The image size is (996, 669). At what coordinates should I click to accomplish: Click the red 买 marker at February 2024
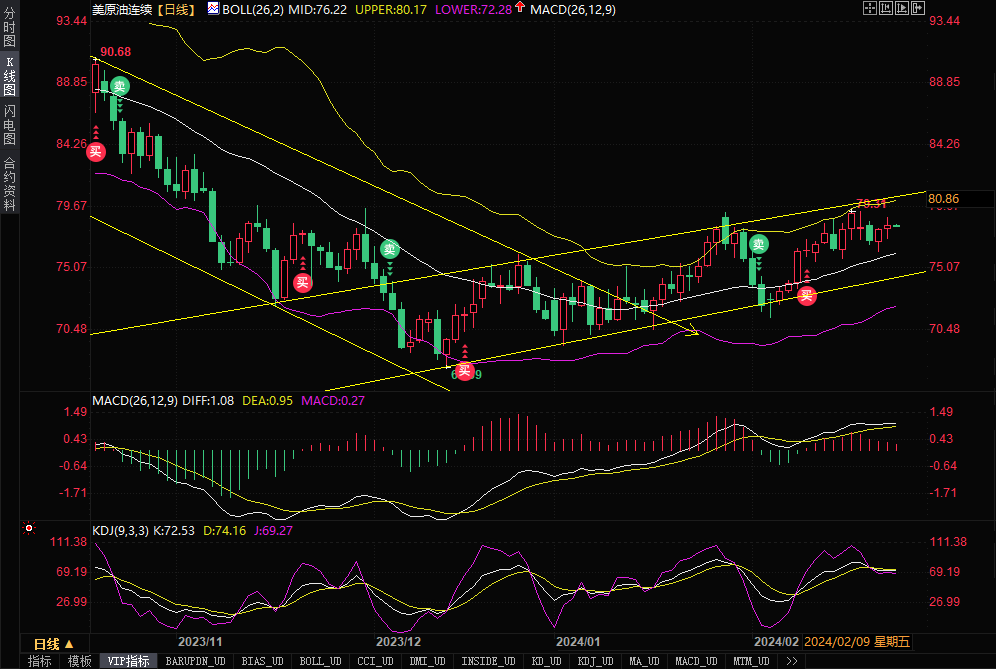point(806,295)
